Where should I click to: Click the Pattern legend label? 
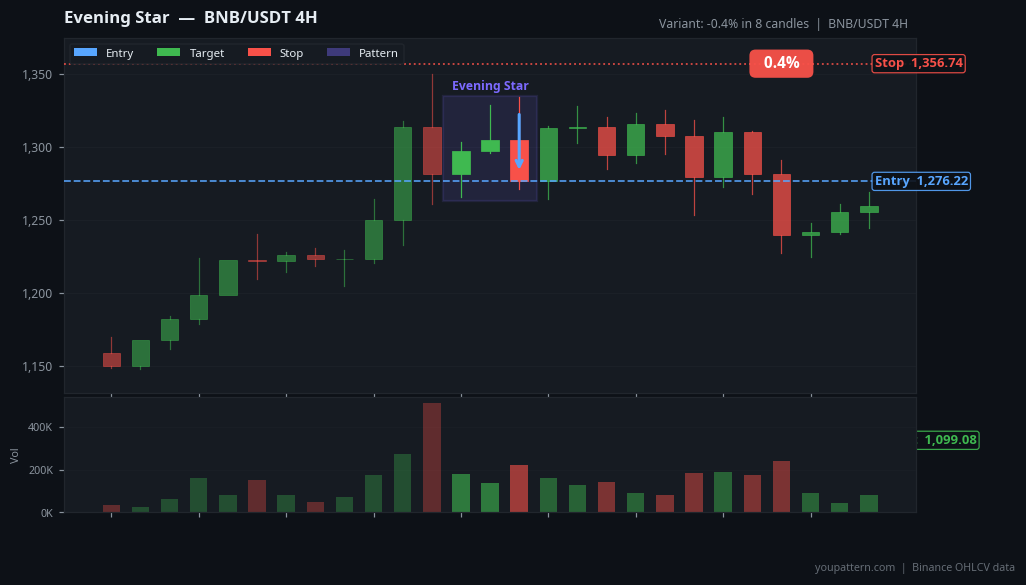click(378, 53)
